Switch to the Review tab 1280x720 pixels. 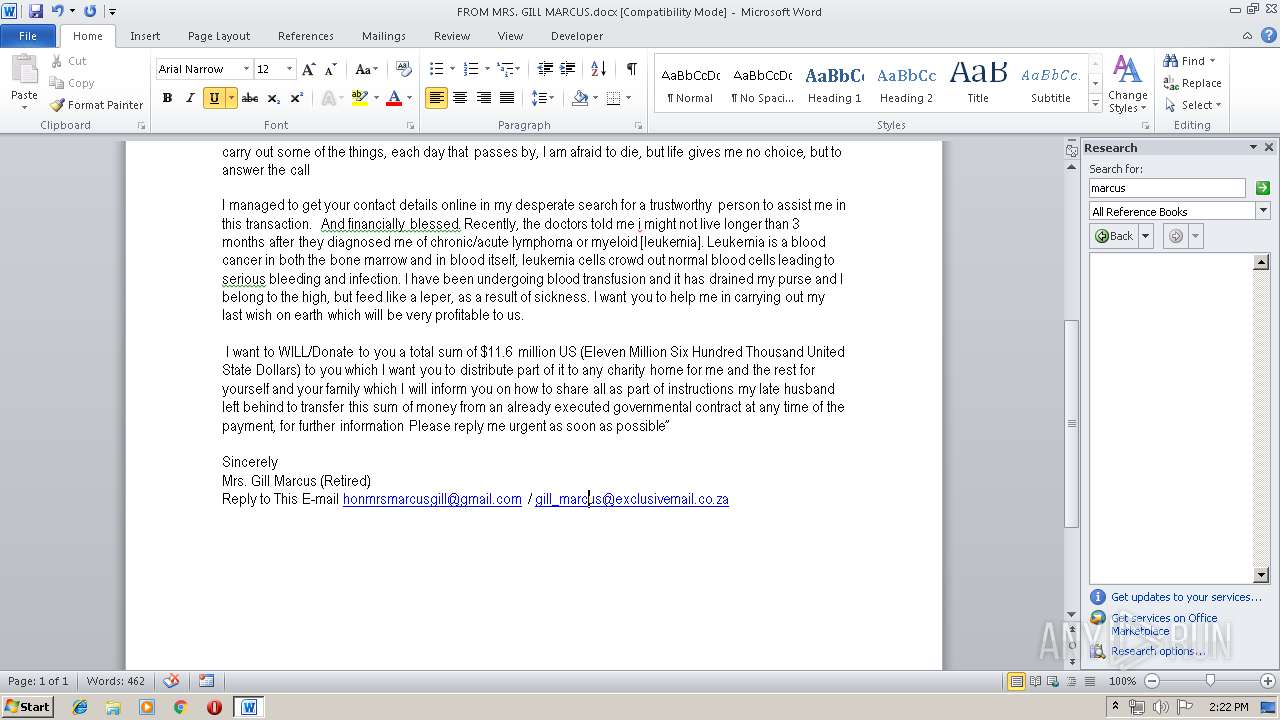click(x=452, y=36)
